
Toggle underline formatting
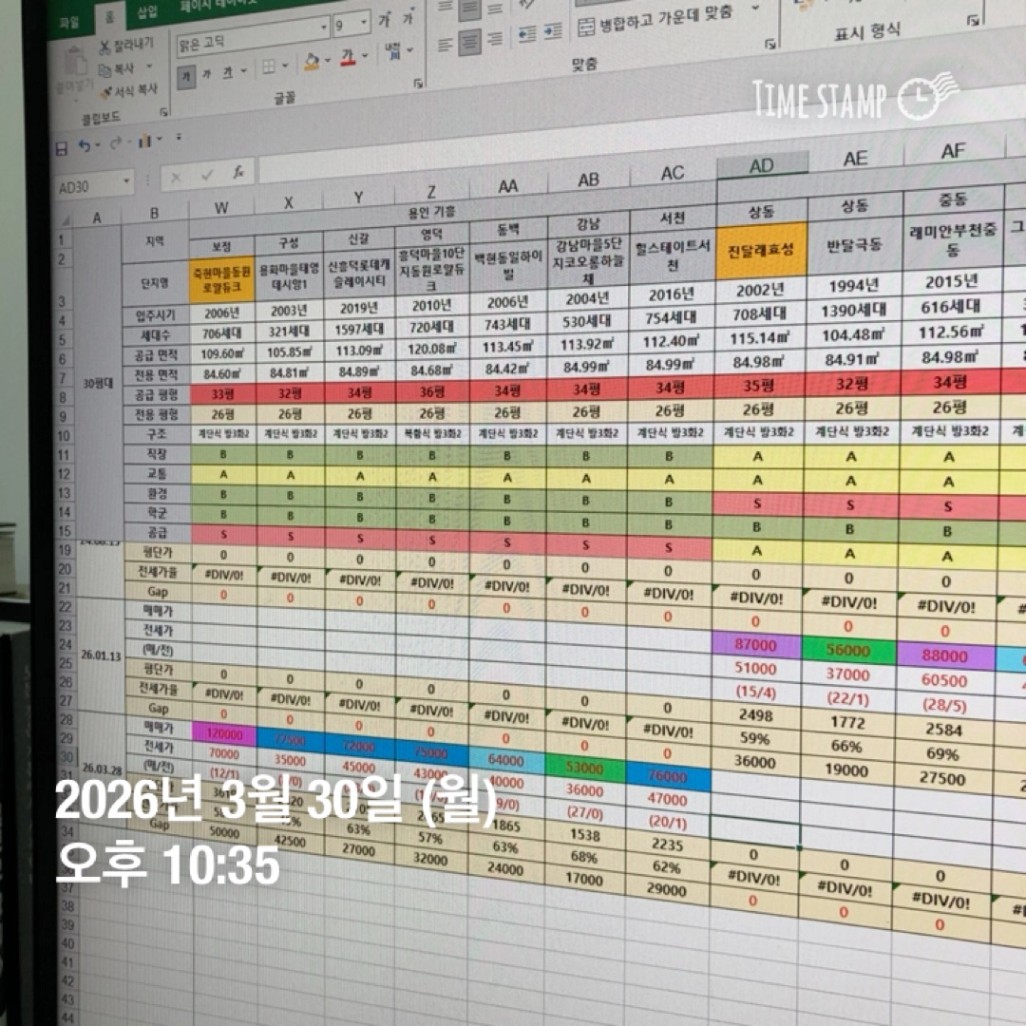pos(227,73)
